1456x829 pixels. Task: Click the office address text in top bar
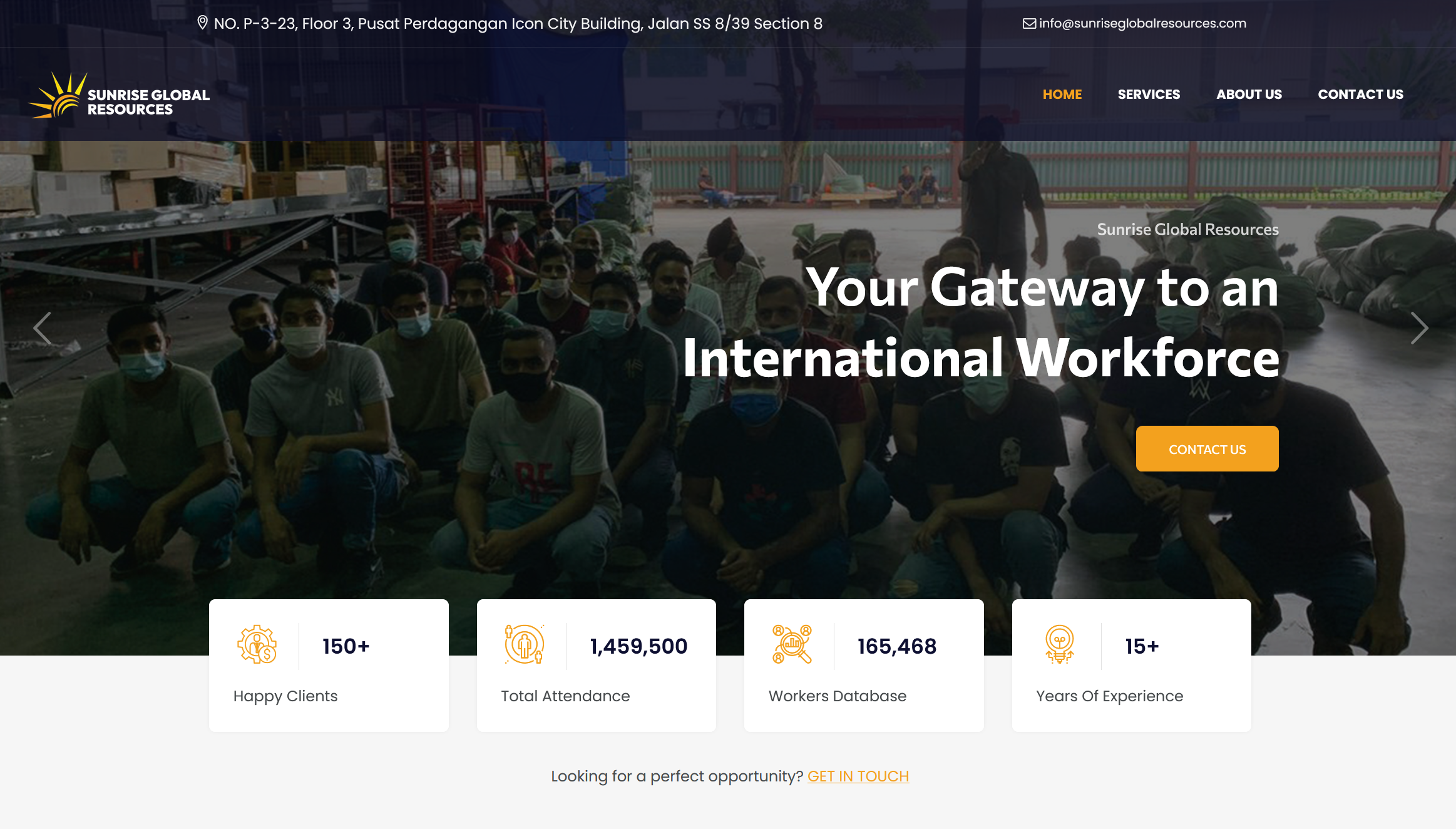point(518,24)
